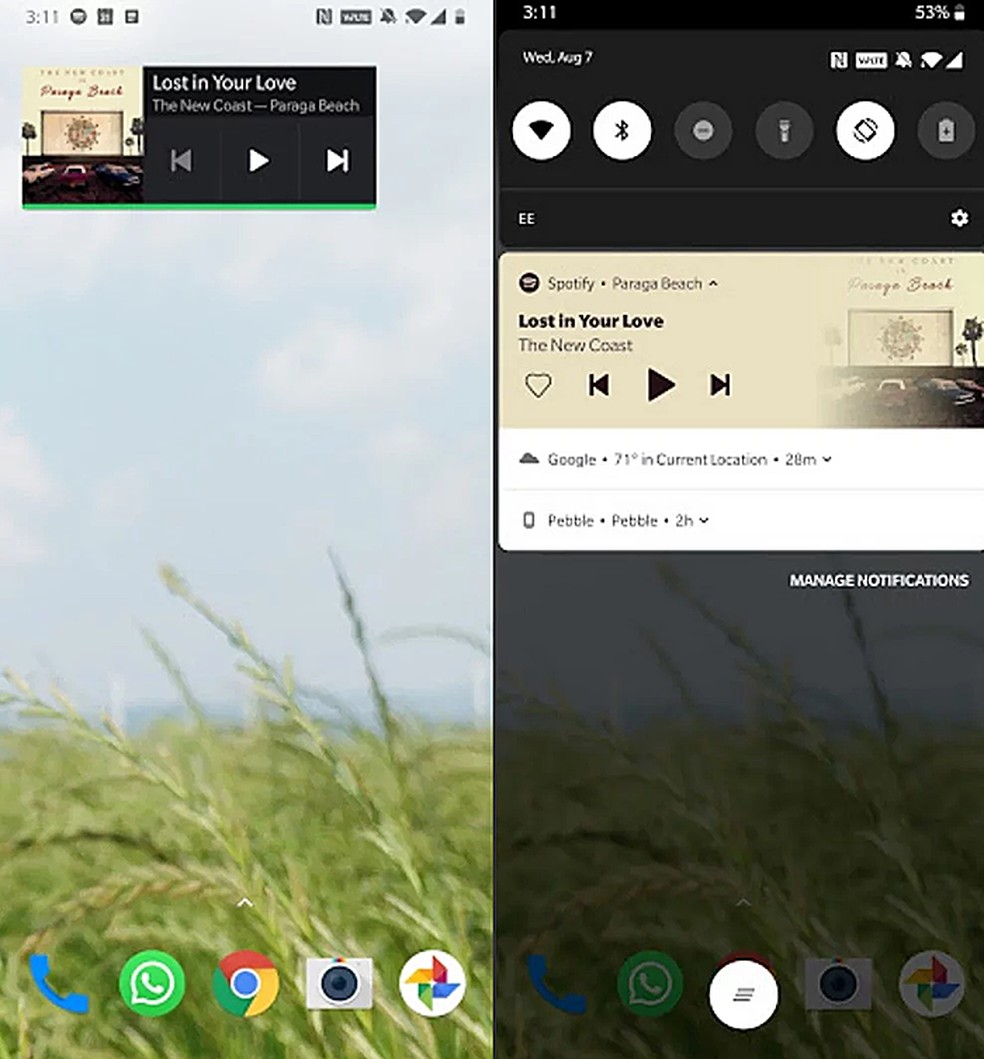Play track from home screen widget

(259, 161)
